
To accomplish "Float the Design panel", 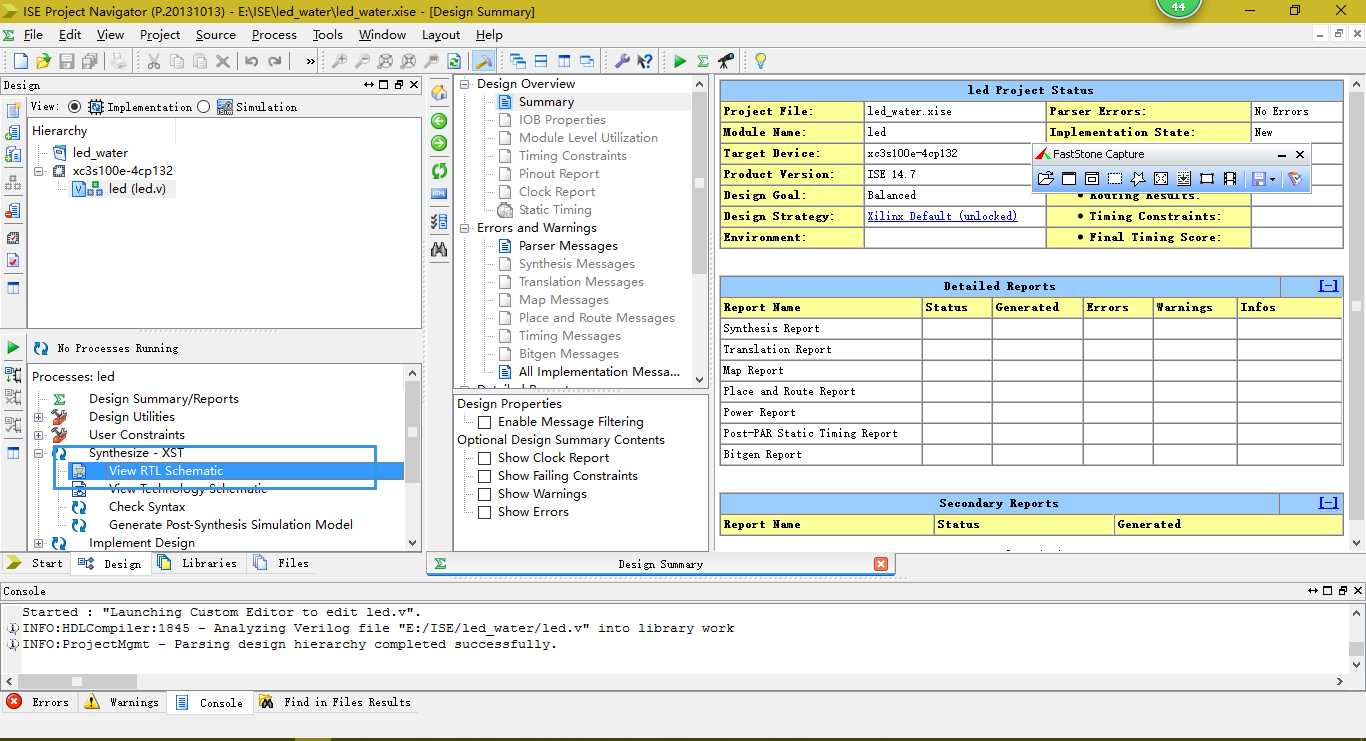I will [399, 86].
